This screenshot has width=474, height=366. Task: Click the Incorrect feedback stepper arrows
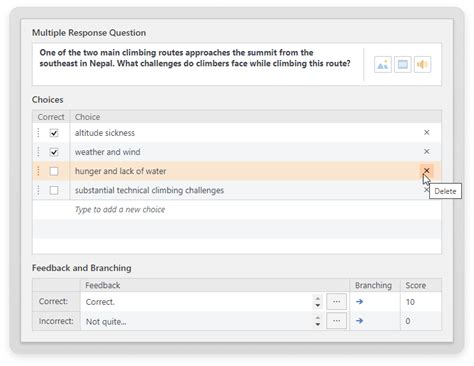[x=318, y=321]
